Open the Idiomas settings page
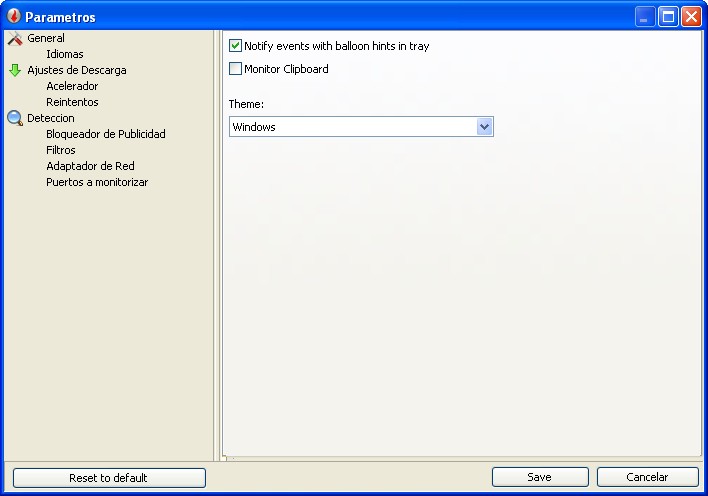This screenshot has width=708, height=496. pos(65,54)
